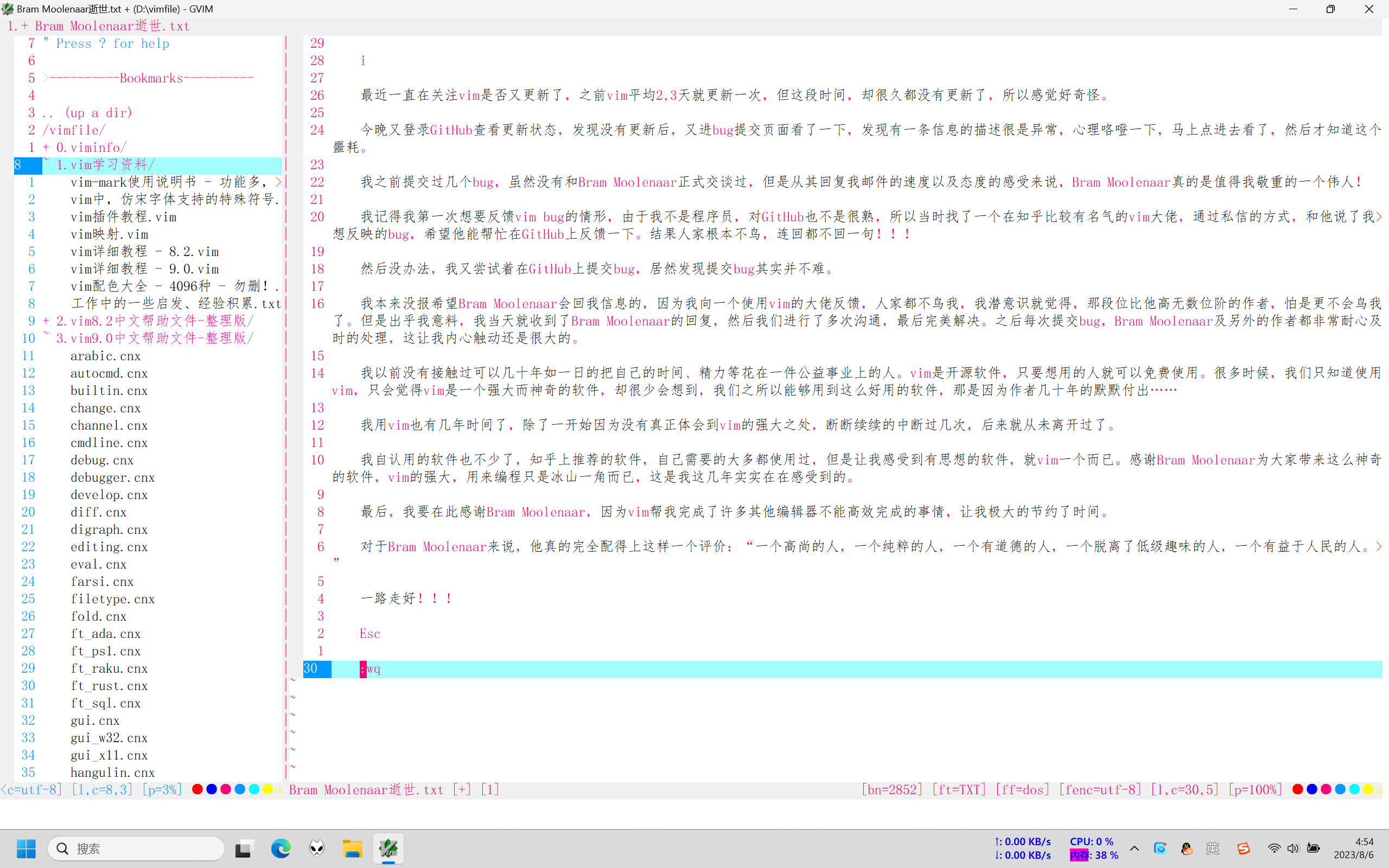Click the taskbar search box
Viewport: 1389px width, 868px height.
[x=137, y=848]
